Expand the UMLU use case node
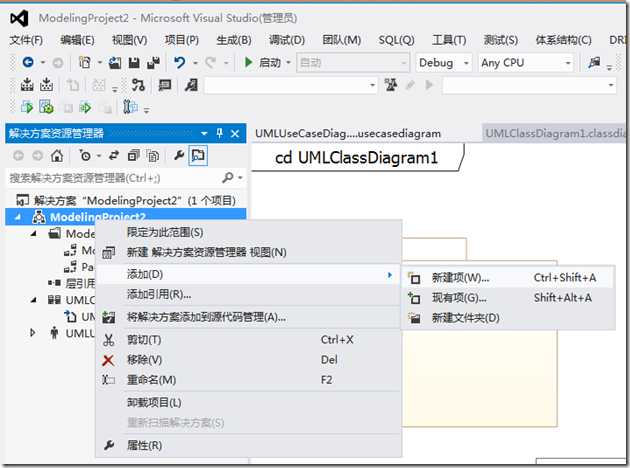 pos(33,333)
